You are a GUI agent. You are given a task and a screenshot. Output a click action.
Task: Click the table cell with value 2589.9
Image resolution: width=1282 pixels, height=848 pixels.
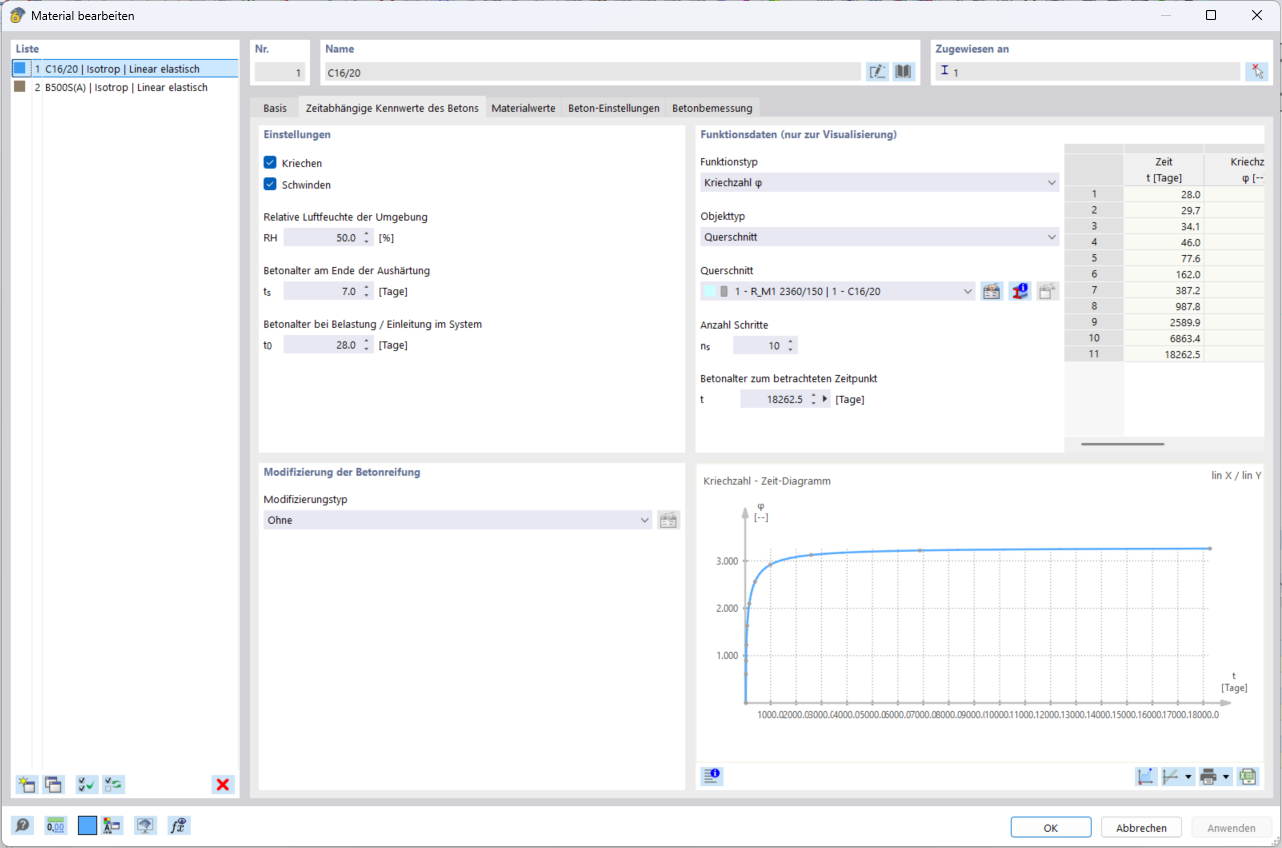coord(1164,322)
